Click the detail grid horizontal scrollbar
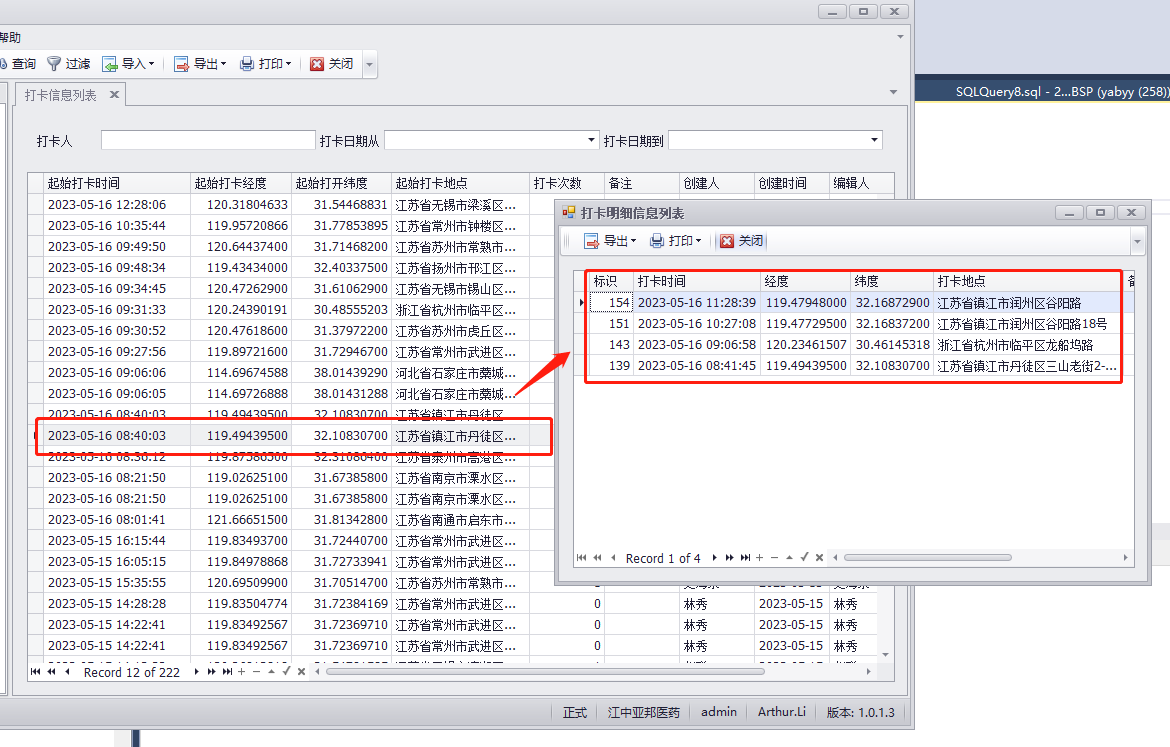 [927, 558]
